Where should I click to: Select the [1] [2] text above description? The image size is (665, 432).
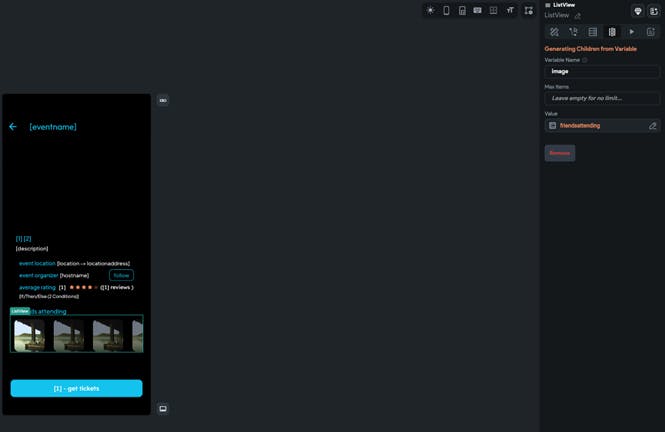coord(23,239)
